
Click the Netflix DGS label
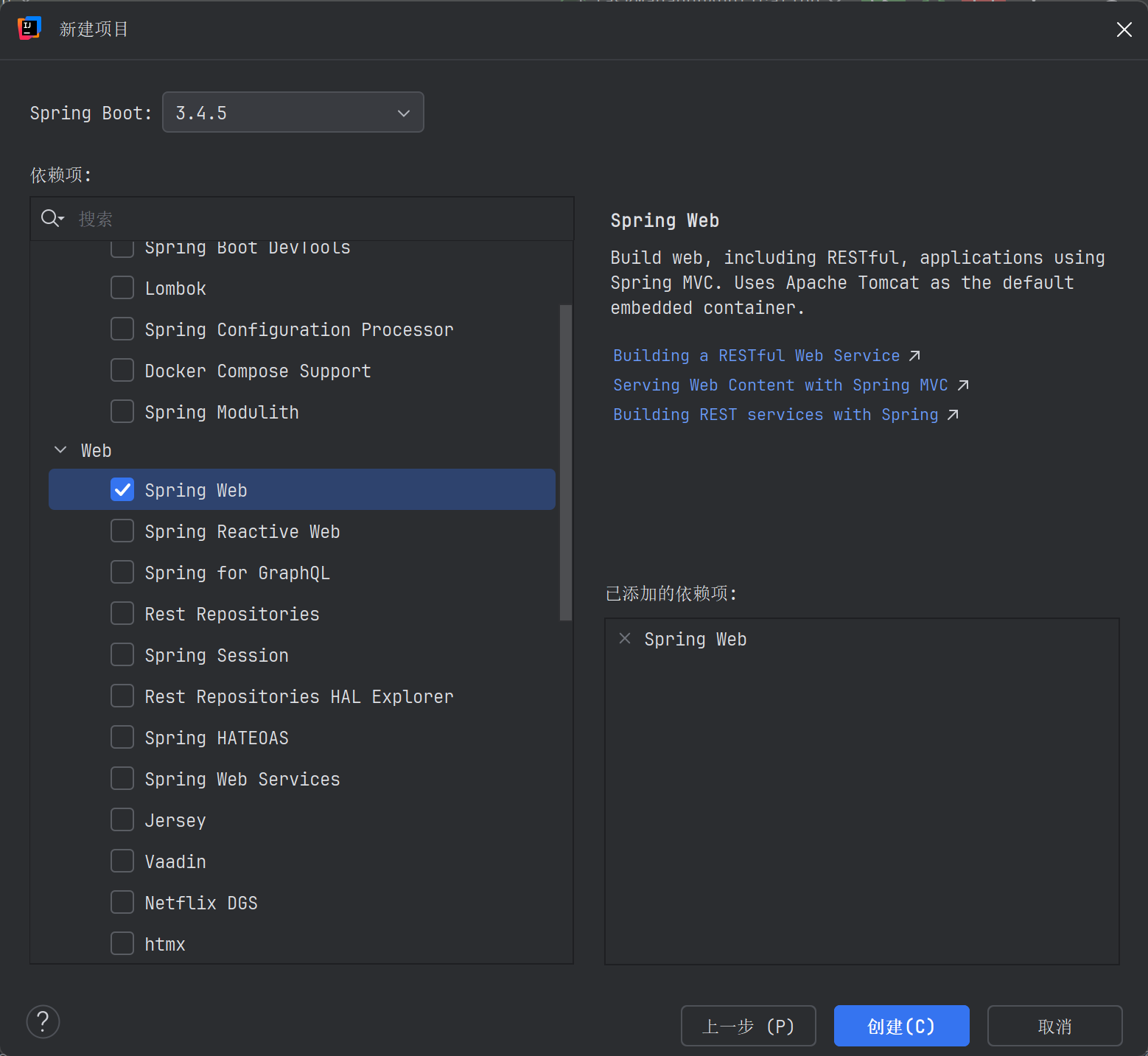[201, 903]
